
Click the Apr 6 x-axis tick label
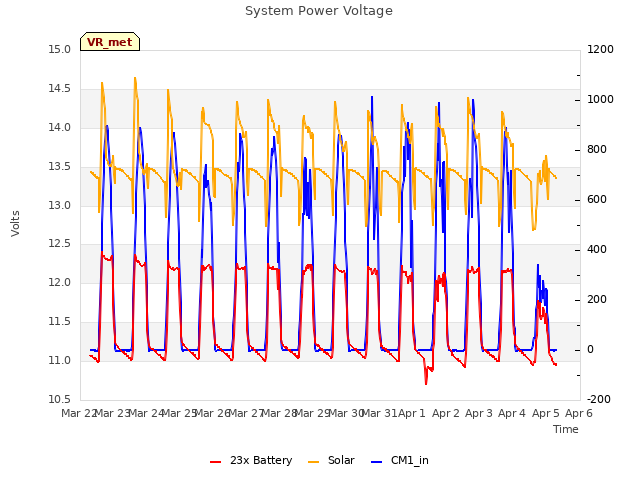point(579,413)
